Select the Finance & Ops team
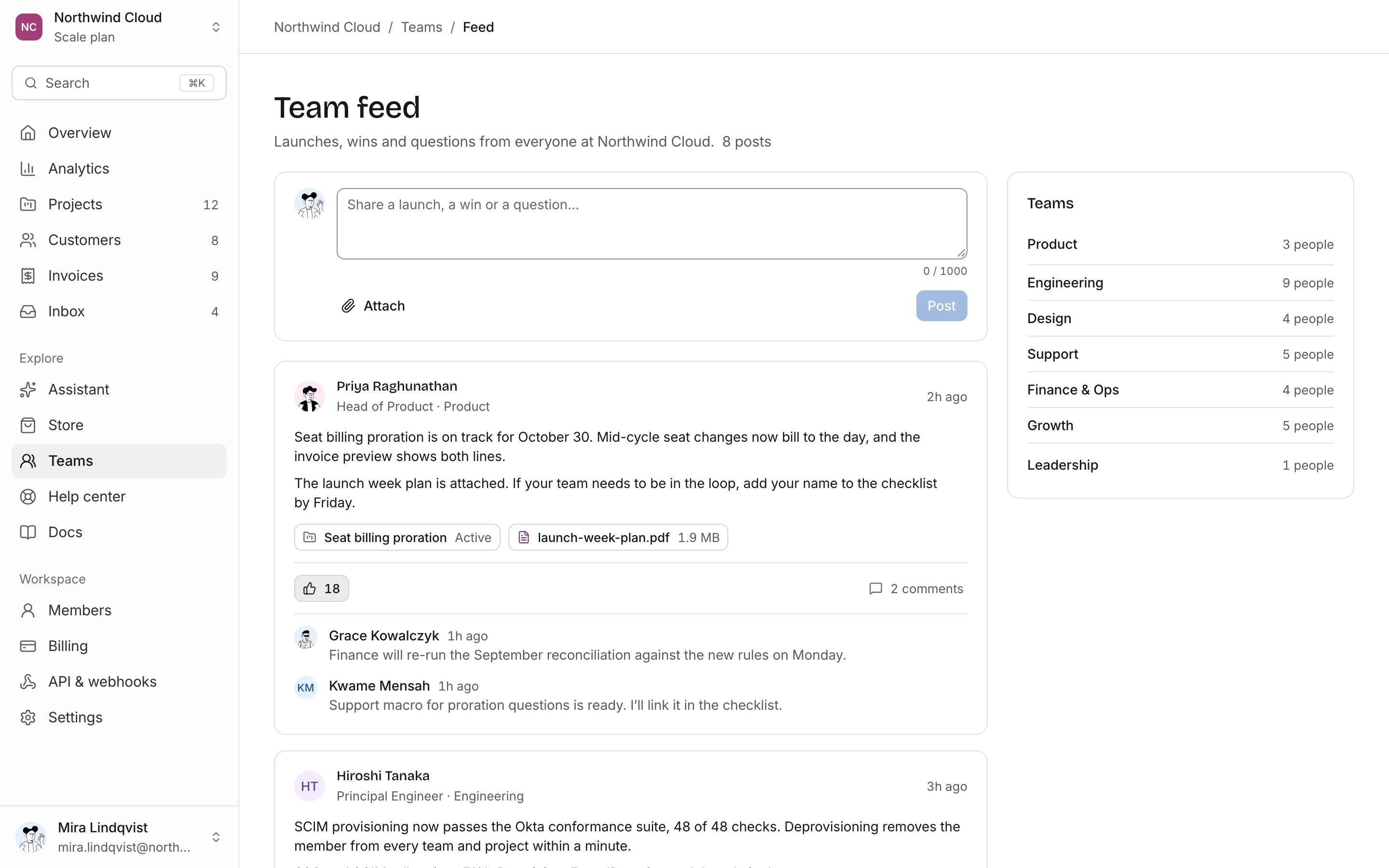Image resolution: width=1389 pixels, height=868 pixels. 1180,390
